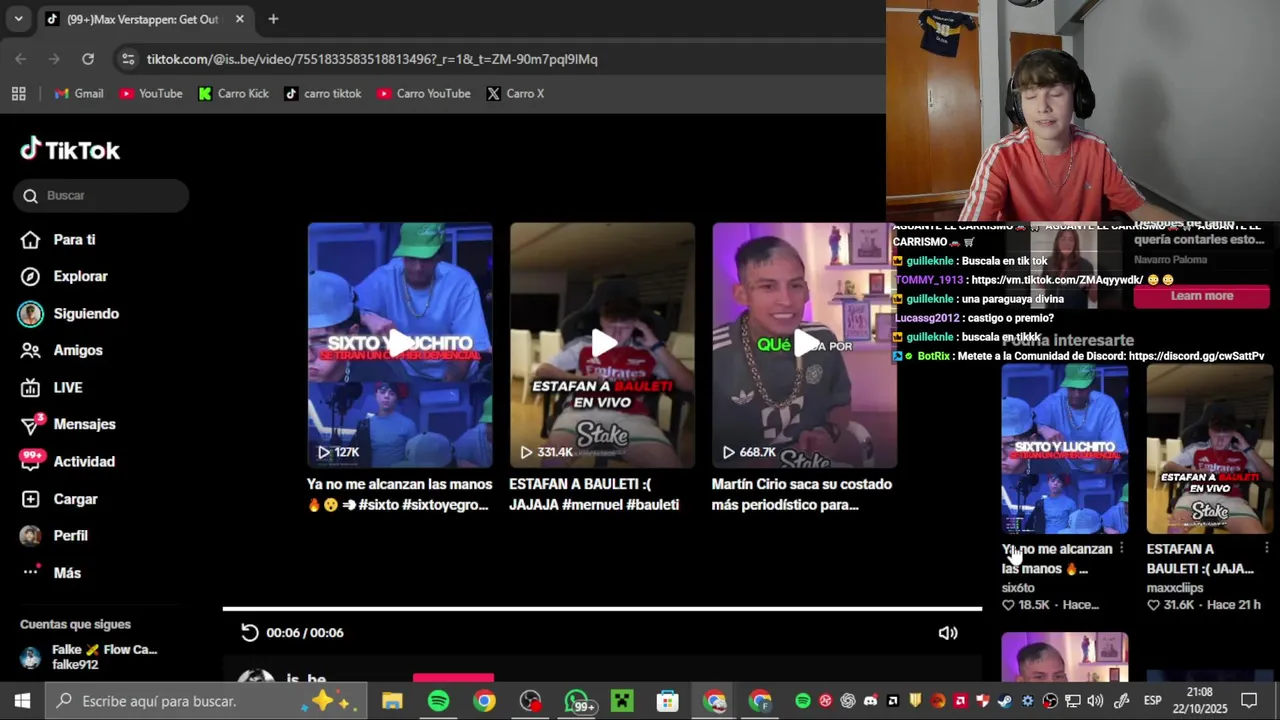Go forward in browser history
The image size is (1280, 720).
54,59
